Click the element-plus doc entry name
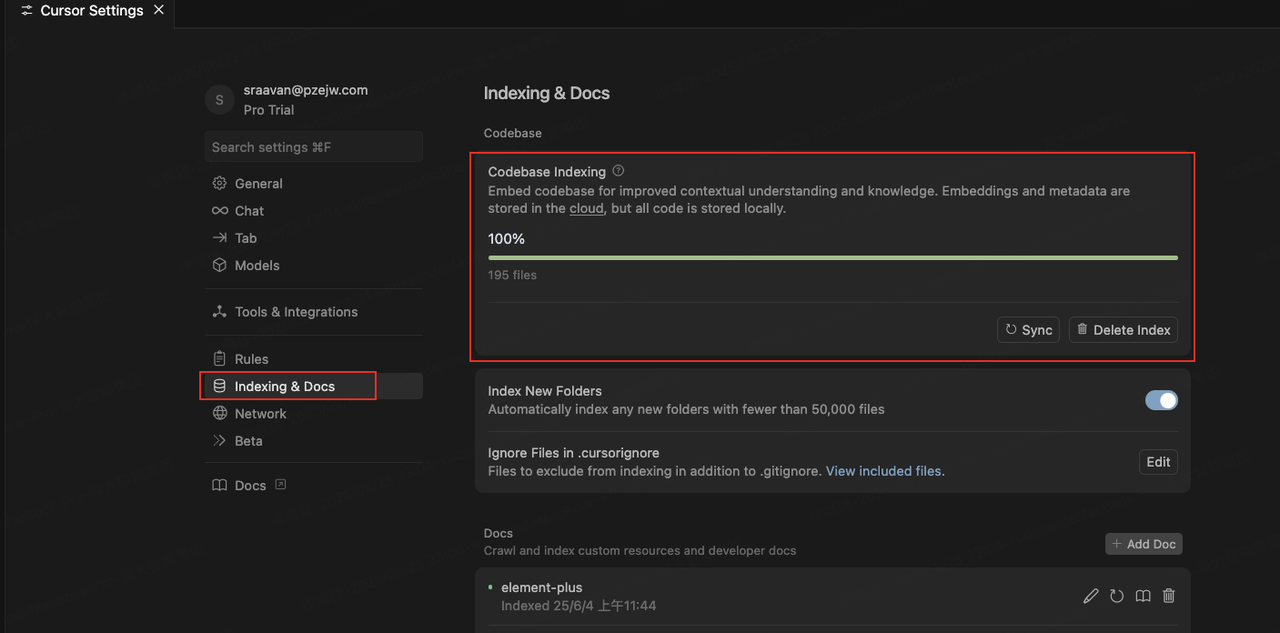Viewport: 1280px width, 633px height. coord(541,587)
